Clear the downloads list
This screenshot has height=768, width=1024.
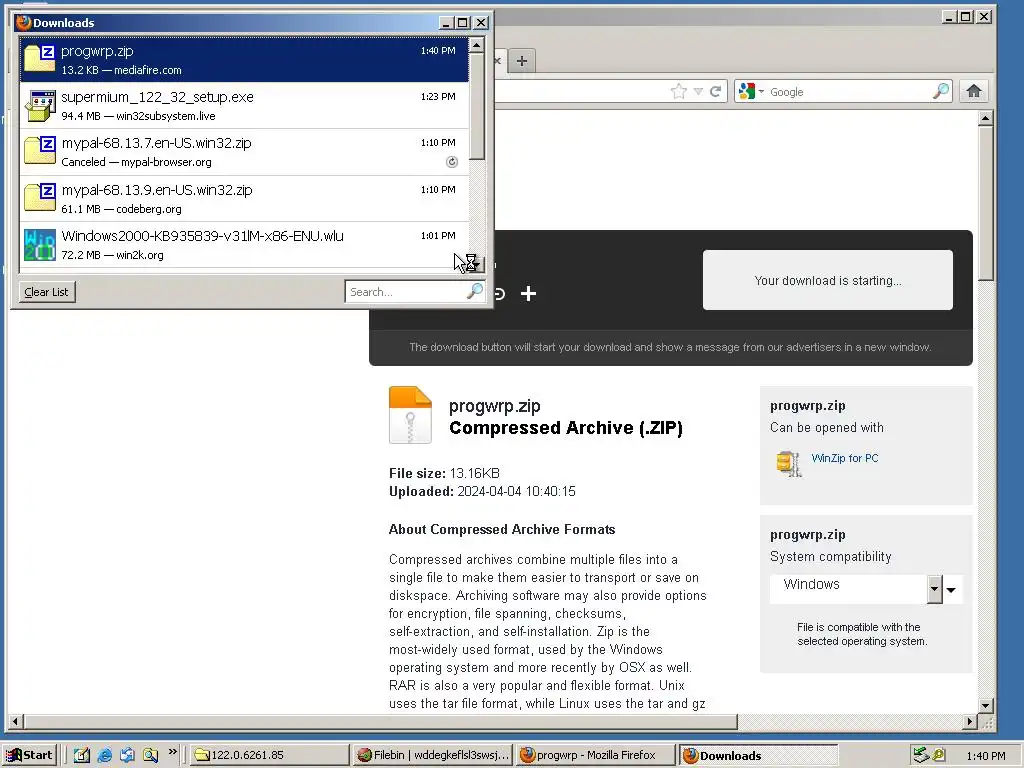pyautogui.click(x=46, y=292)
